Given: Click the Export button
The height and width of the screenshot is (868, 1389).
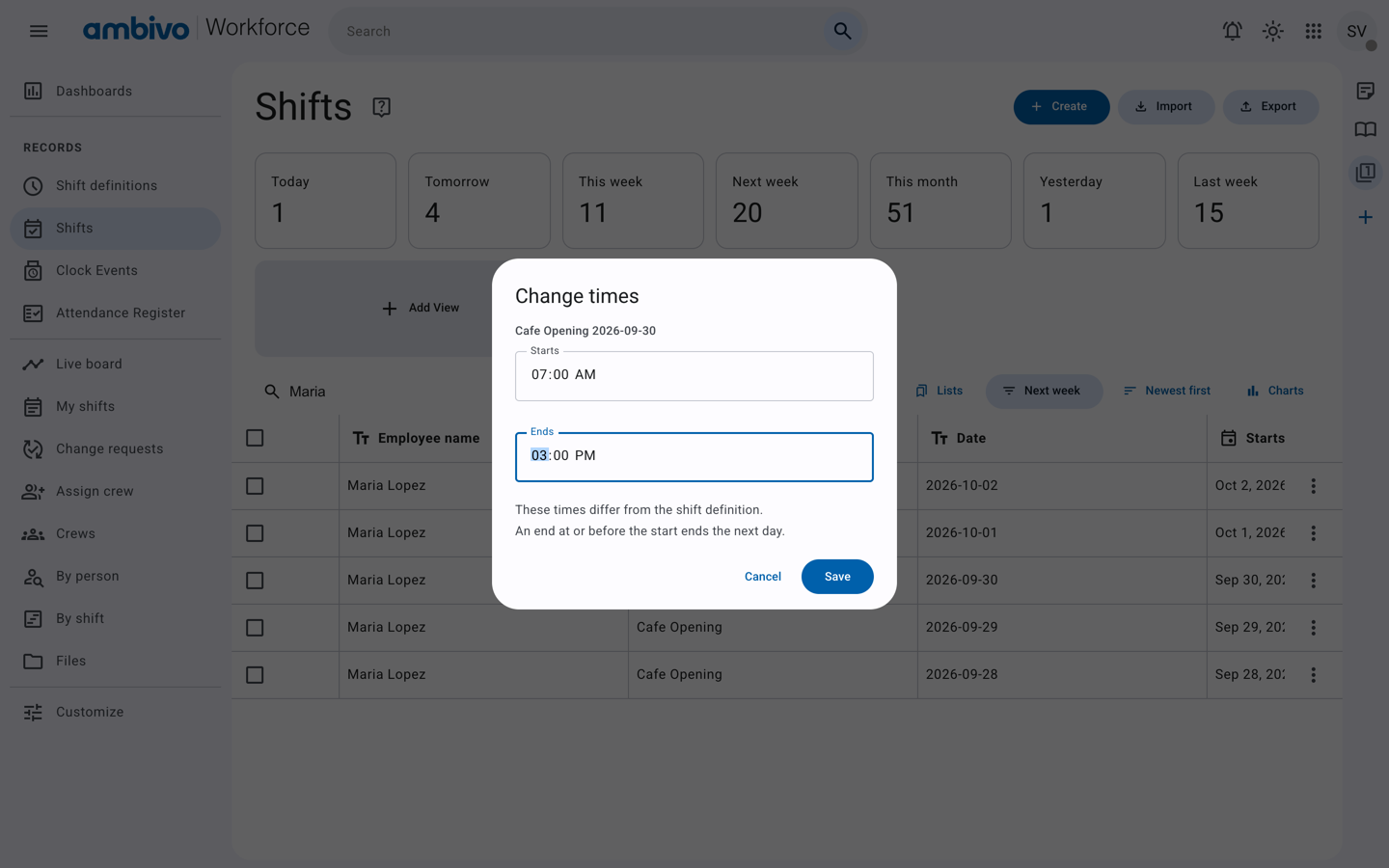Looking at the screenshot, I should 1270,107.
